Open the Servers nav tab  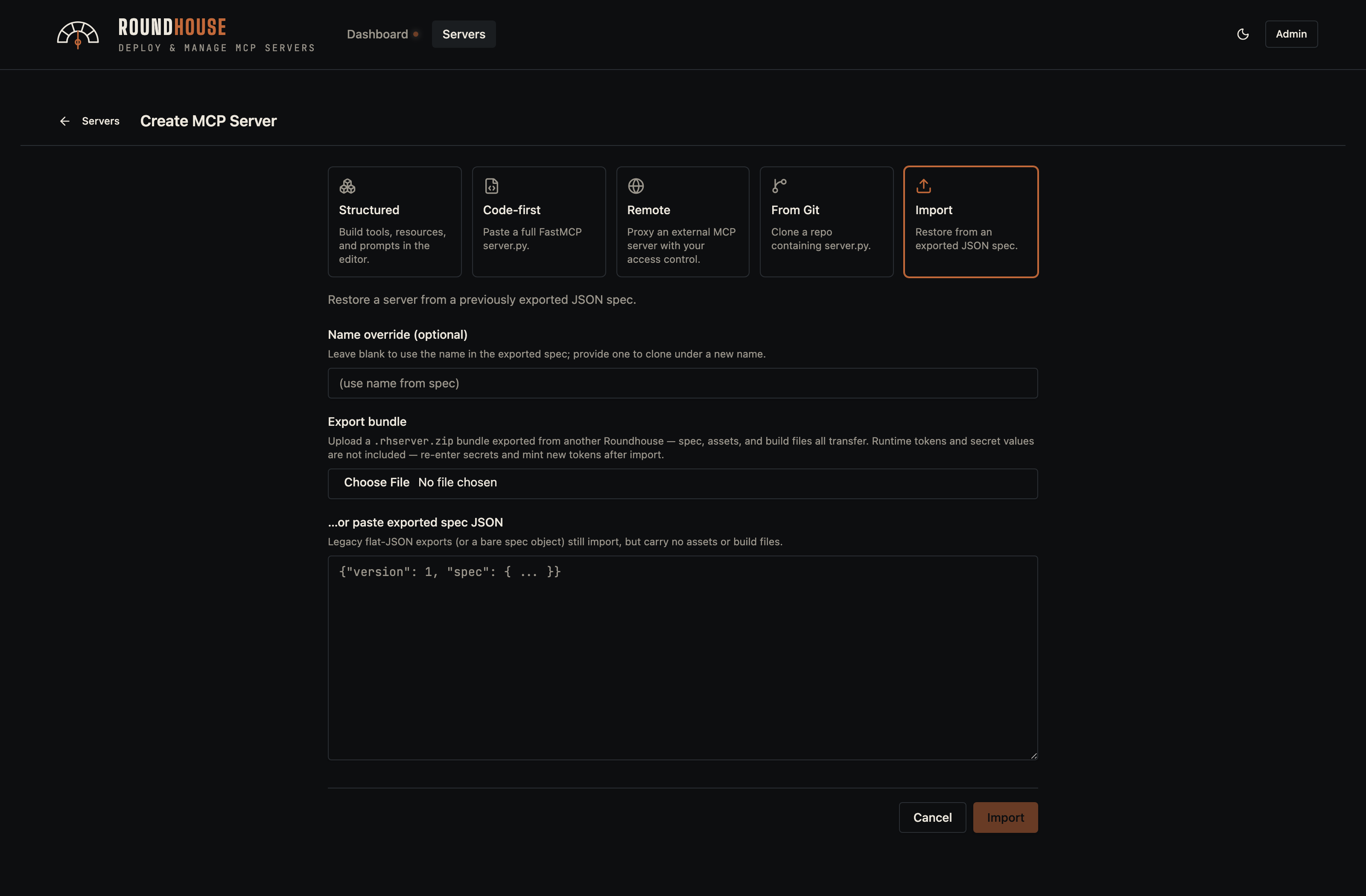pyautogui.click(x=464, y=35)
